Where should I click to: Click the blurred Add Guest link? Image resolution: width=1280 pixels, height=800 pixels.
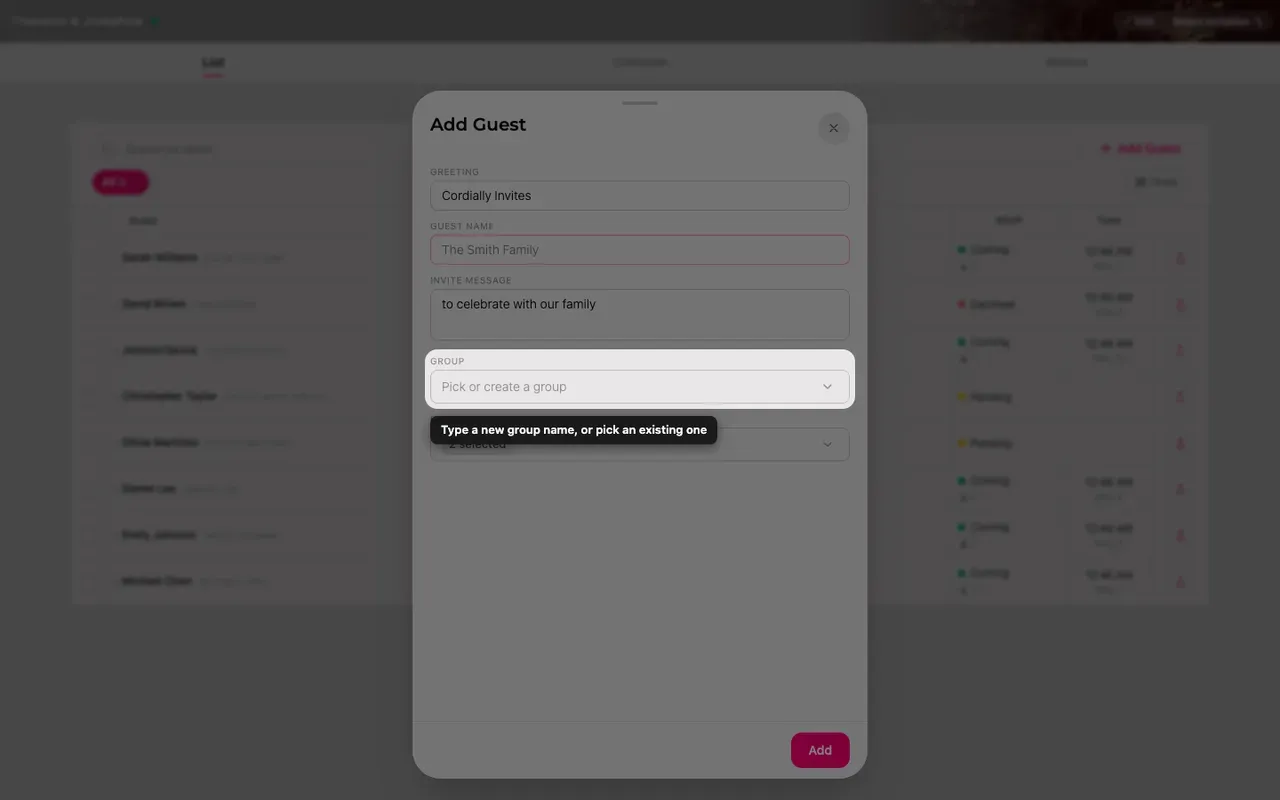tap(1149, 149)
